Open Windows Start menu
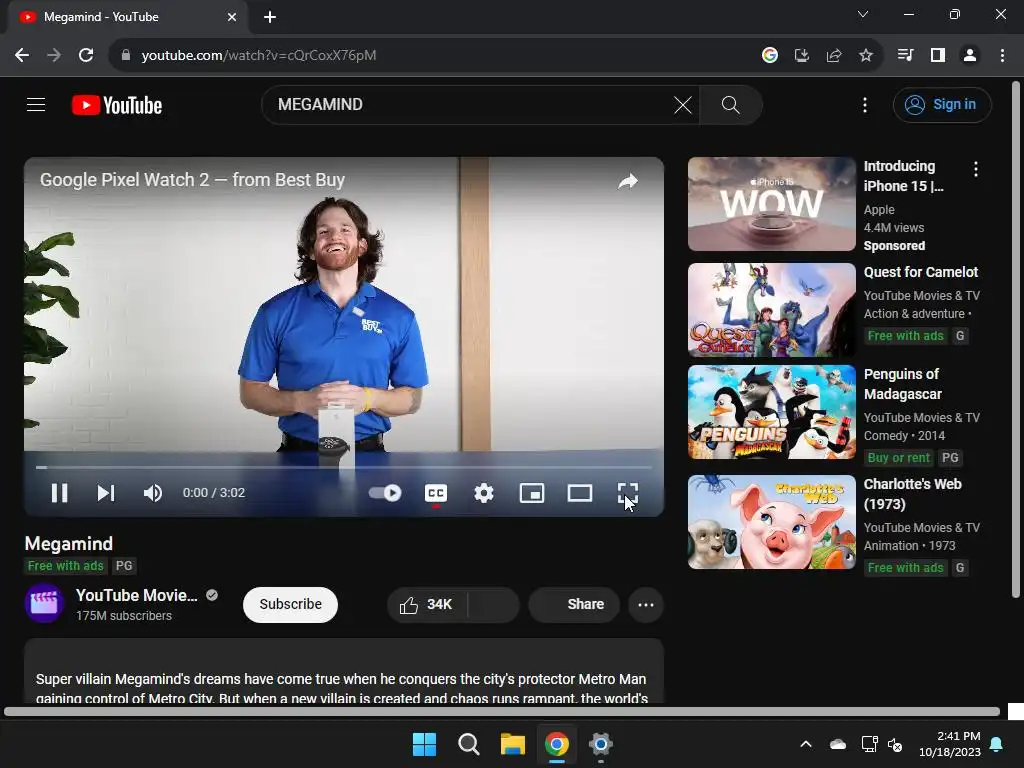The image size is (1024, 768). pyautogui.click(x=424, y=744)
